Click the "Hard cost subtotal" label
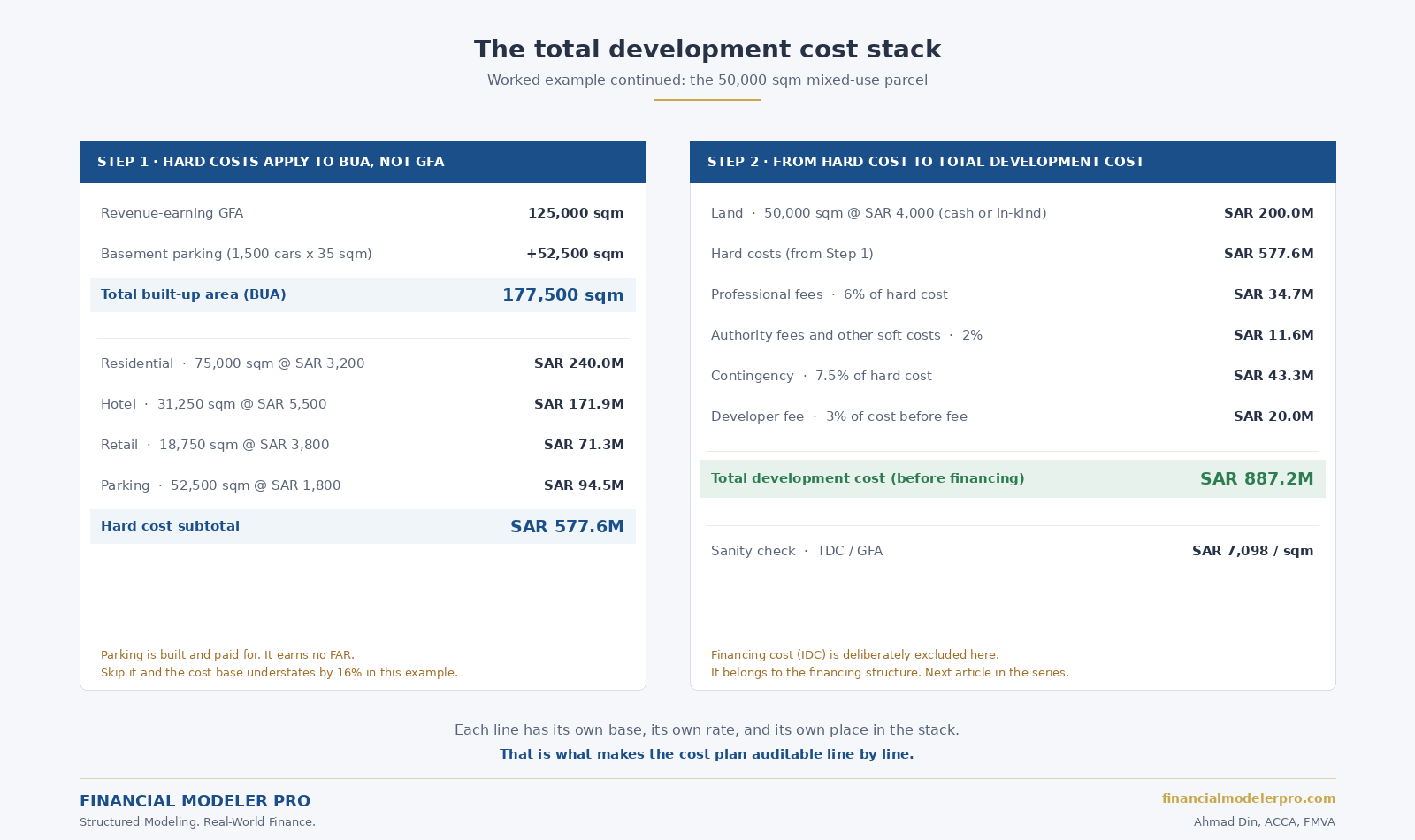 [170, 526]
